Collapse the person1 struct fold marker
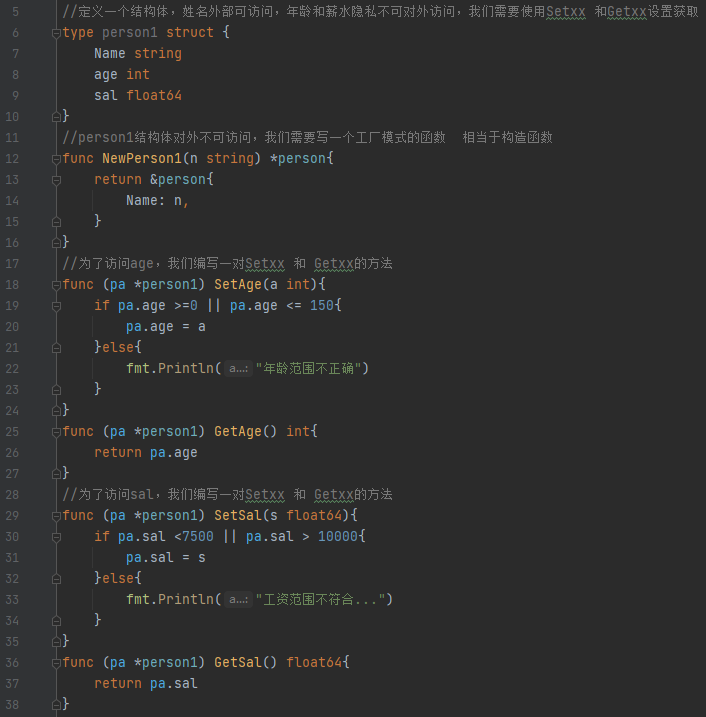Image resolution: width=706 pixels, height=717 pixels. [55, 33]
